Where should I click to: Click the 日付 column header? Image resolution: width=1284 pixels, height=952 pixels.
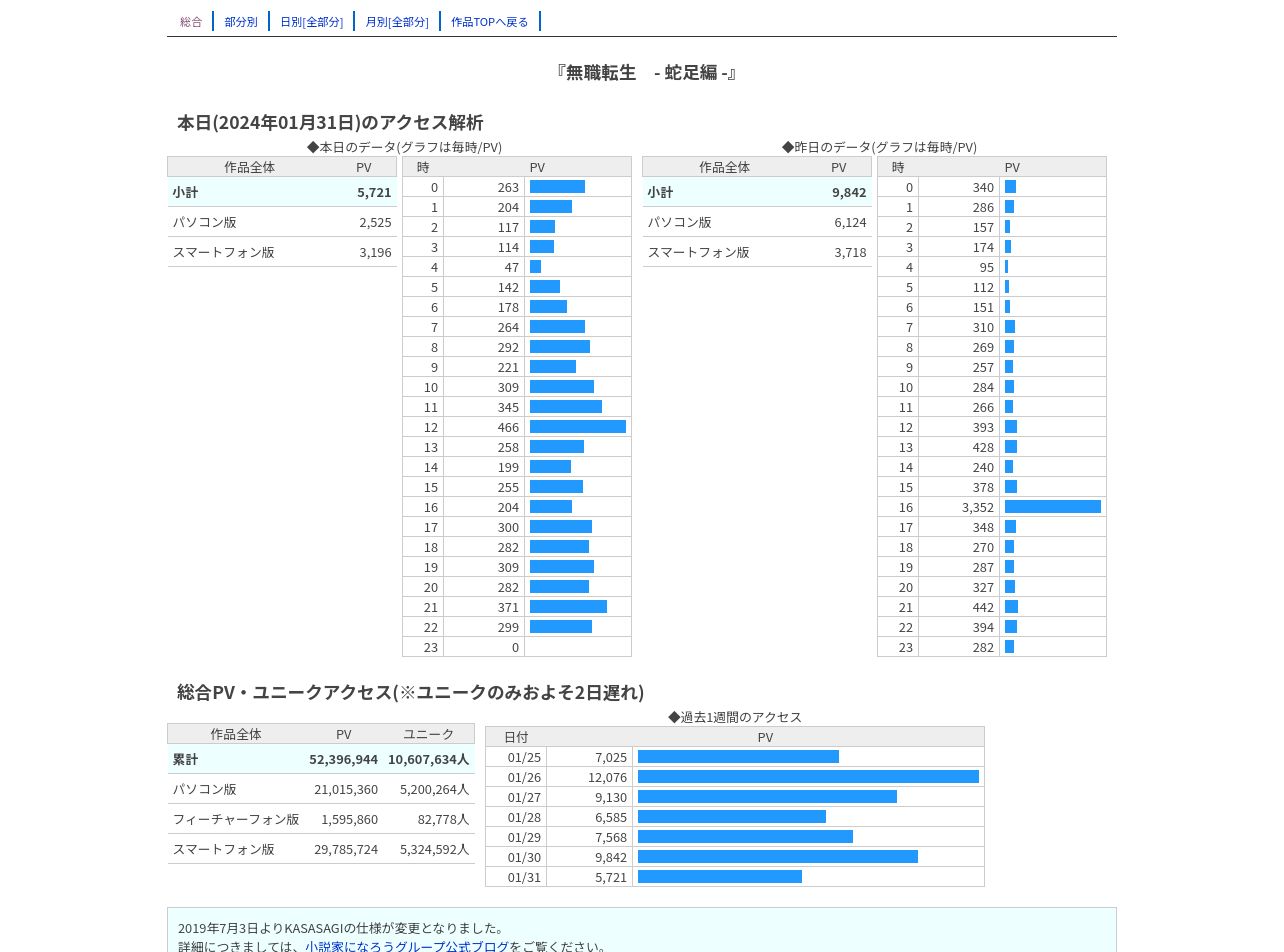[x=516, y=737]
